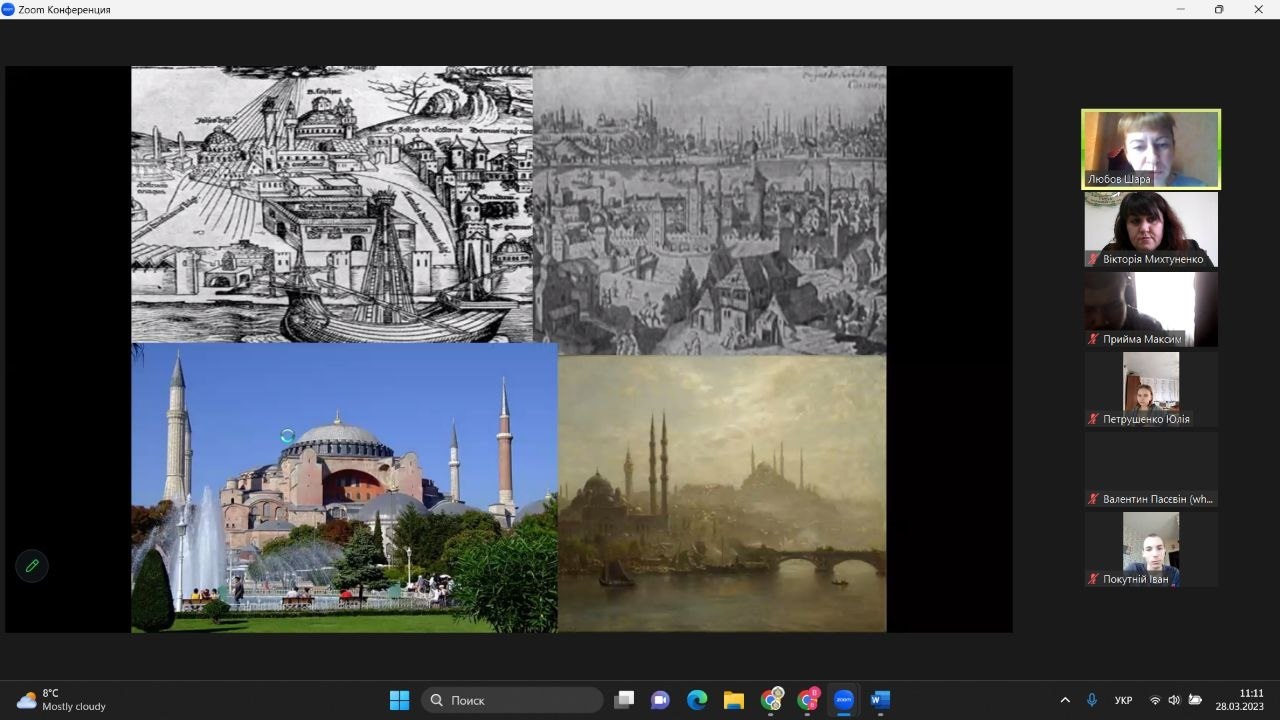
Task: Open the Chrome icon with pink badge
Action: pos(808,700)
